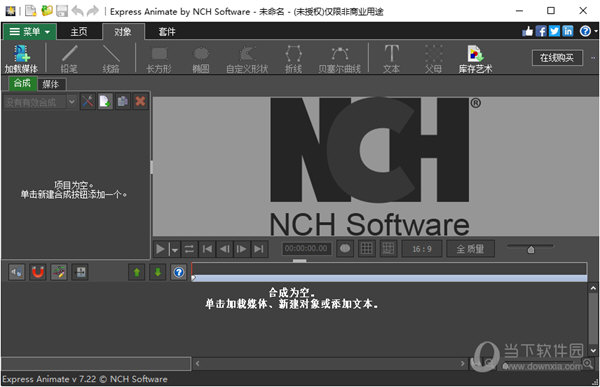Screen dimensions: 600x387
Task: Step forward one frame
Action: point(242,249)
